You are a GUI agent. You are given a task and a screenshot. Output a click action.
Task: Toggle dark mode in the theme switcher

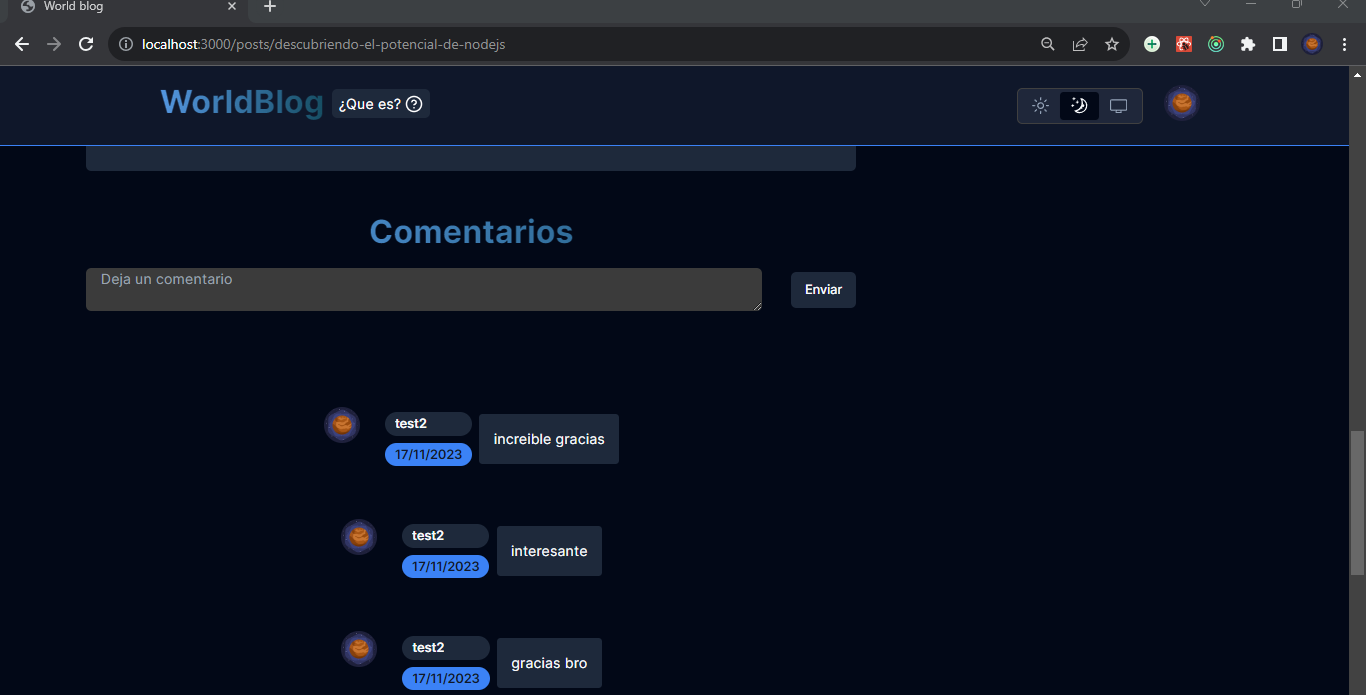(x=1079, y=105)
